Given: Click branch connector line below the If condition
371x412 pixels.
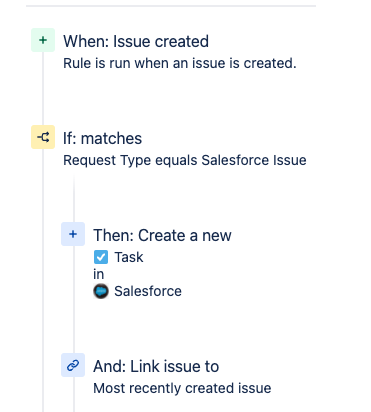Looking at the screenshot, I should tap(74, 199).
